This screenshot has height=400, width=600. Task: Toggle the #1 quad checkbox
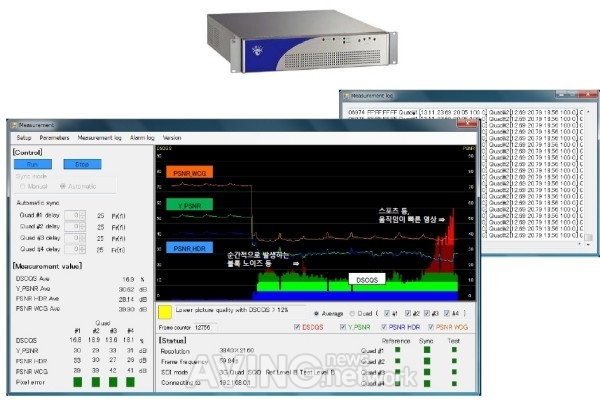(386, 313)
